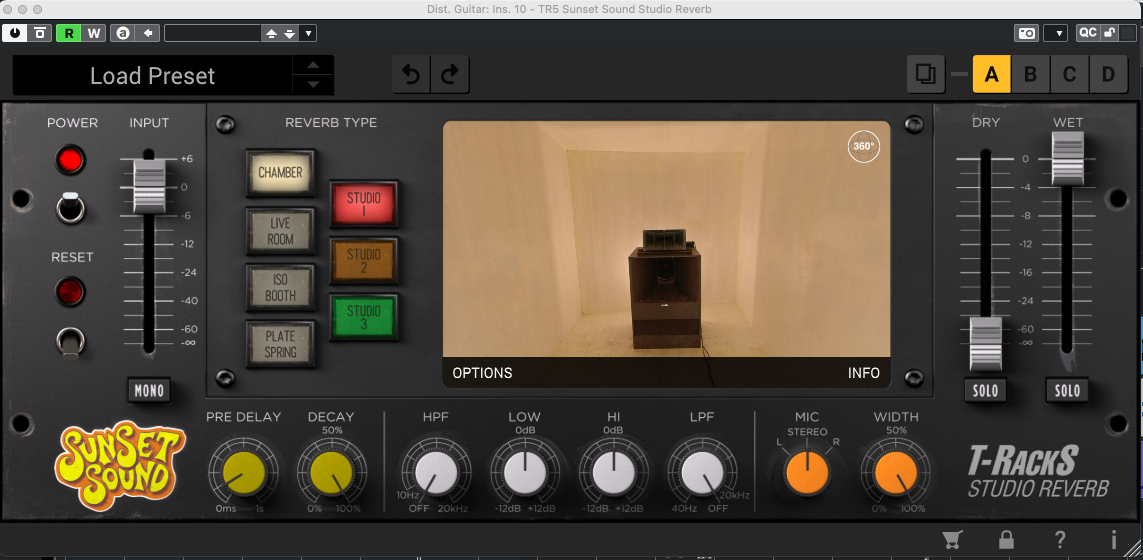Click the MIC stereo selector knob
The width and height of the screenshot is (1143, 560).
click(807, 472)
